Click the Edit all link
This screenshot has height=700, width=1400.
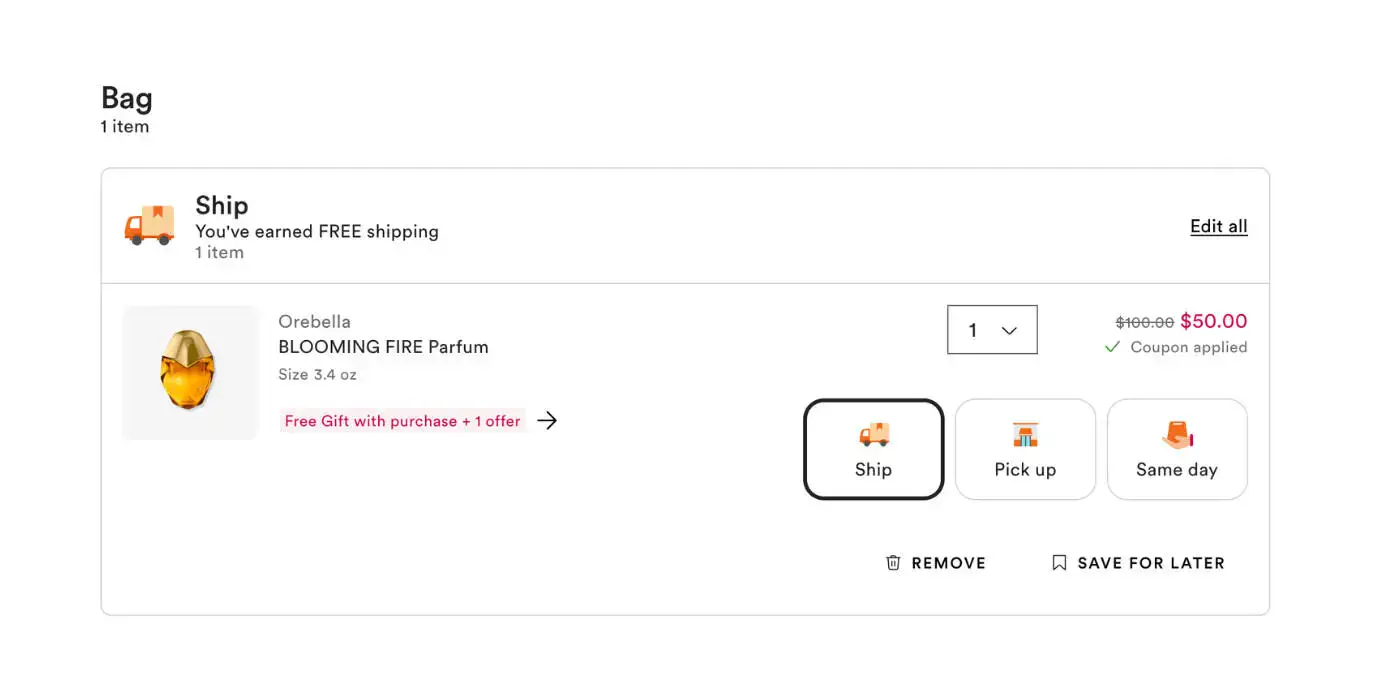[x=1219, y=226]
